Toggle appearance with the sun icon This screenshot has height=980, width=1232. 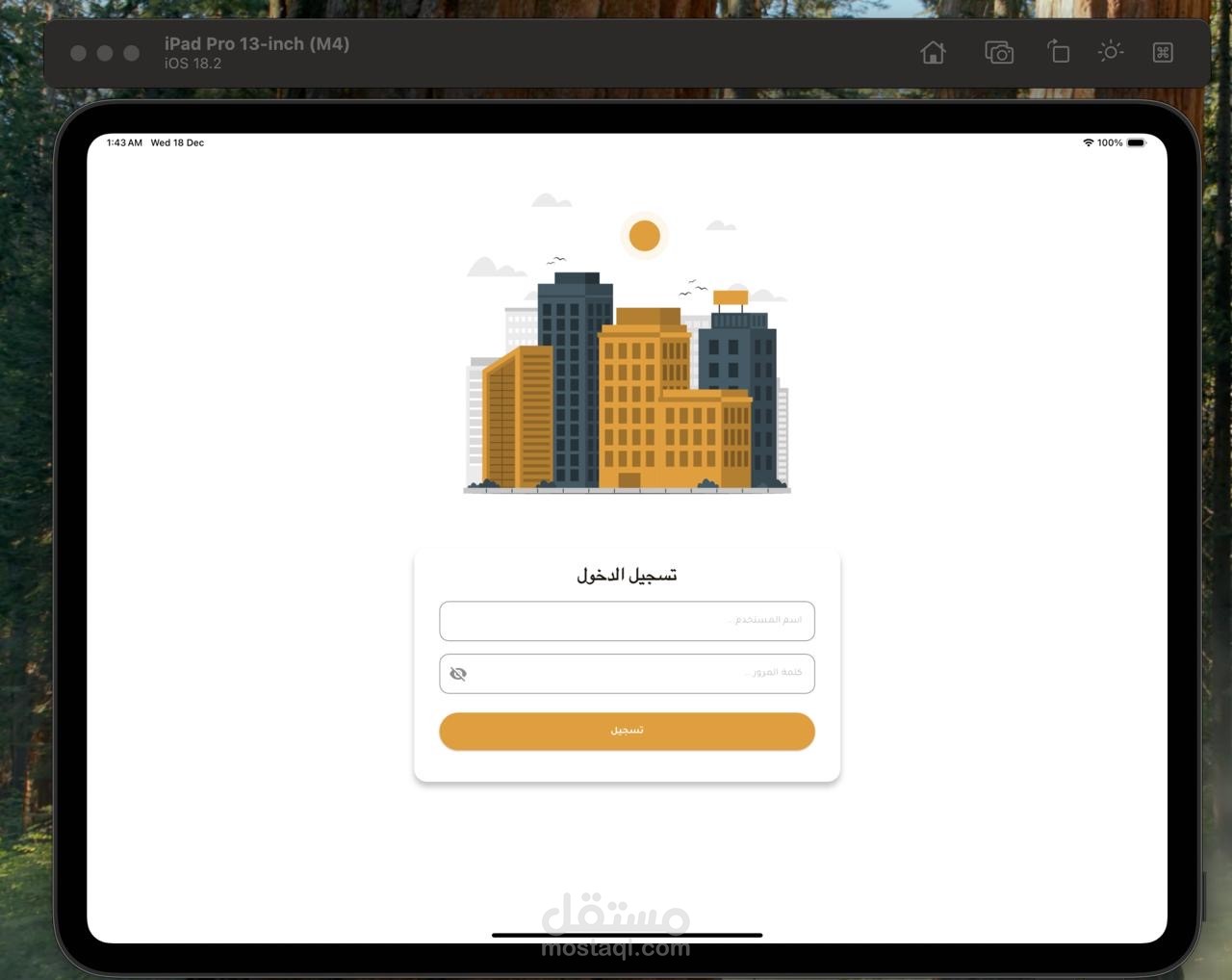[x=1111, y=52]
